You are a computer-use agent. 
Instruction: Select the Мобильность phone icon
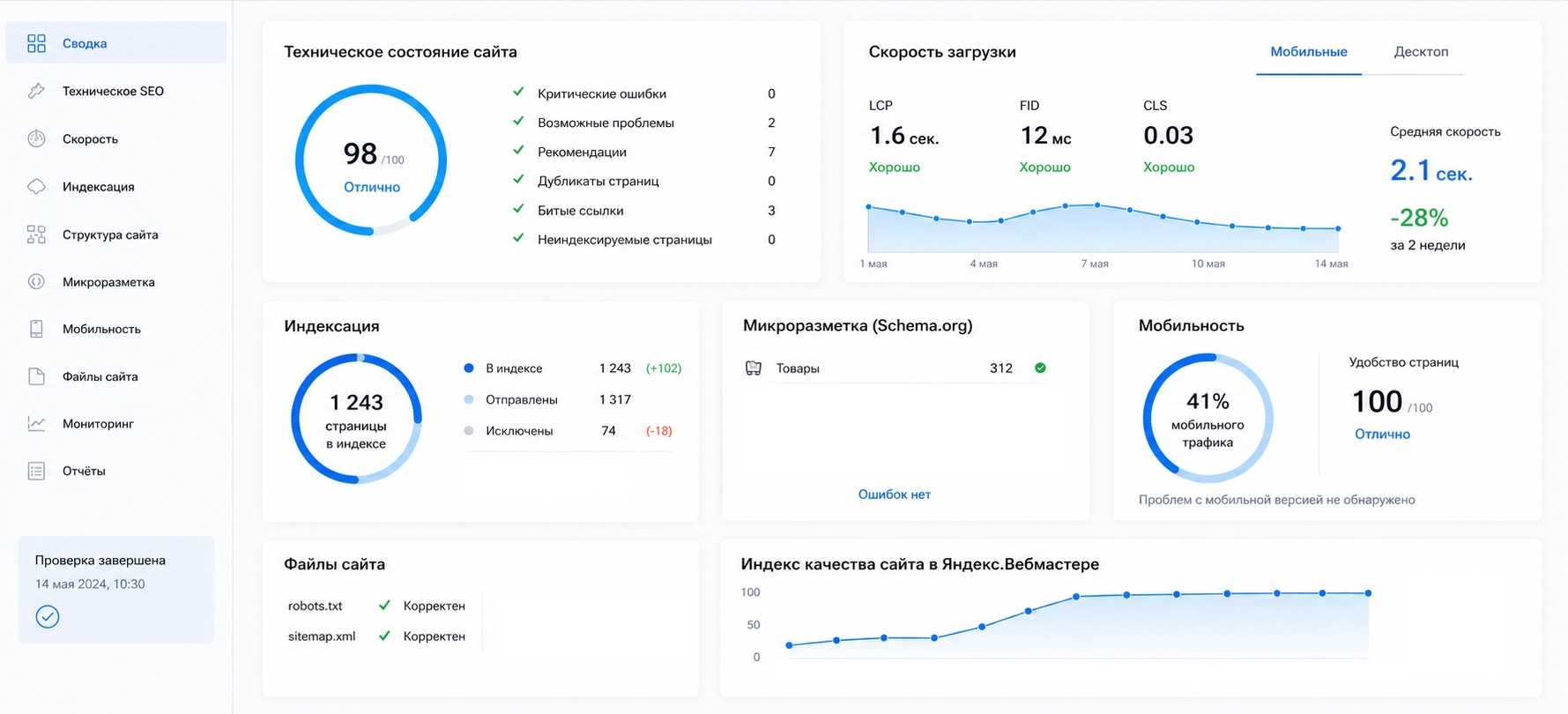pos(36,329)
